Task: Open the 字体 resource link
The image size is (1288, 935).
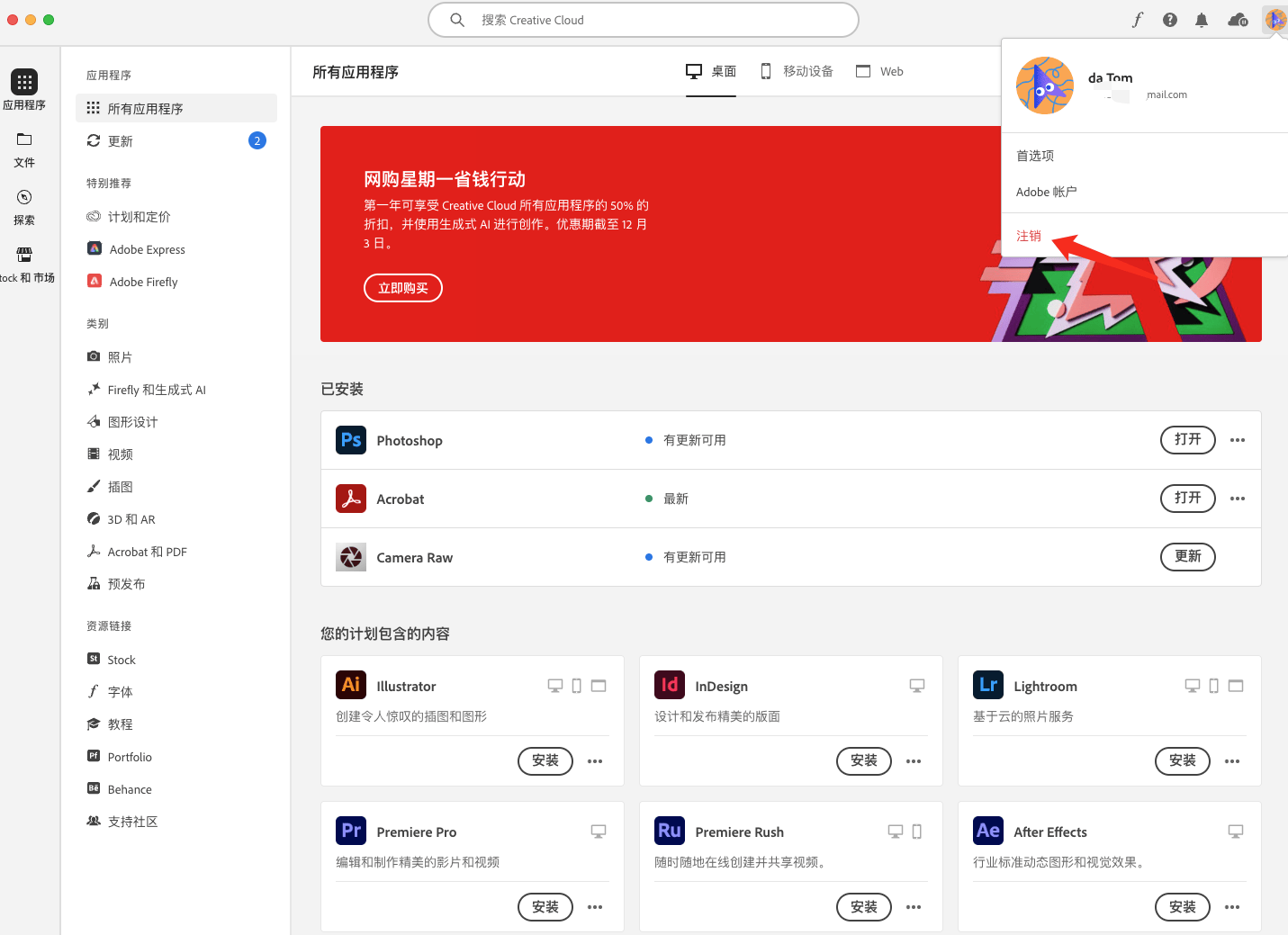Action: [176, 692]
